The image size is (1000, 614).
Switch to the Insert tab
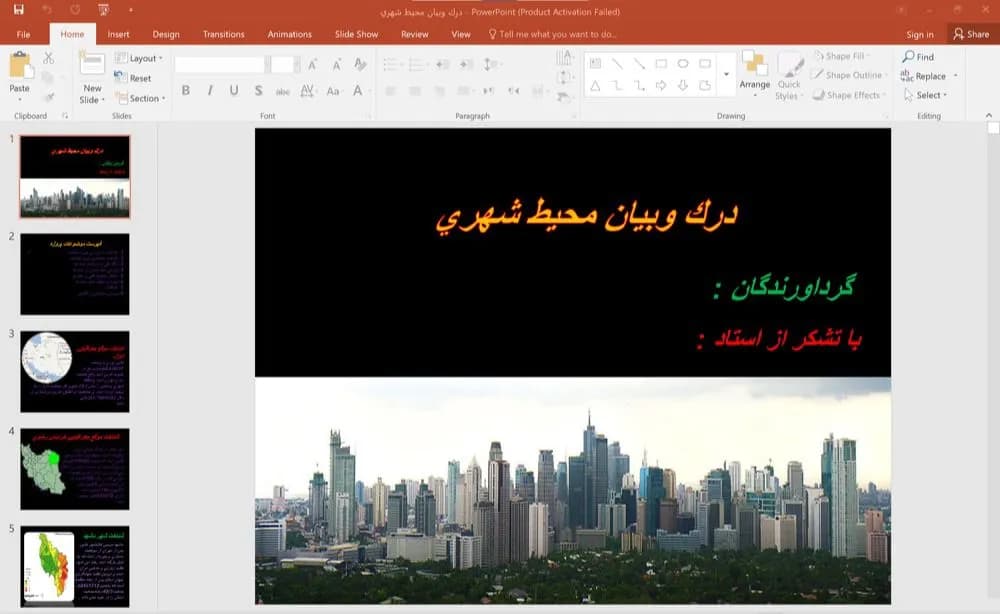(x=119, y=34)
